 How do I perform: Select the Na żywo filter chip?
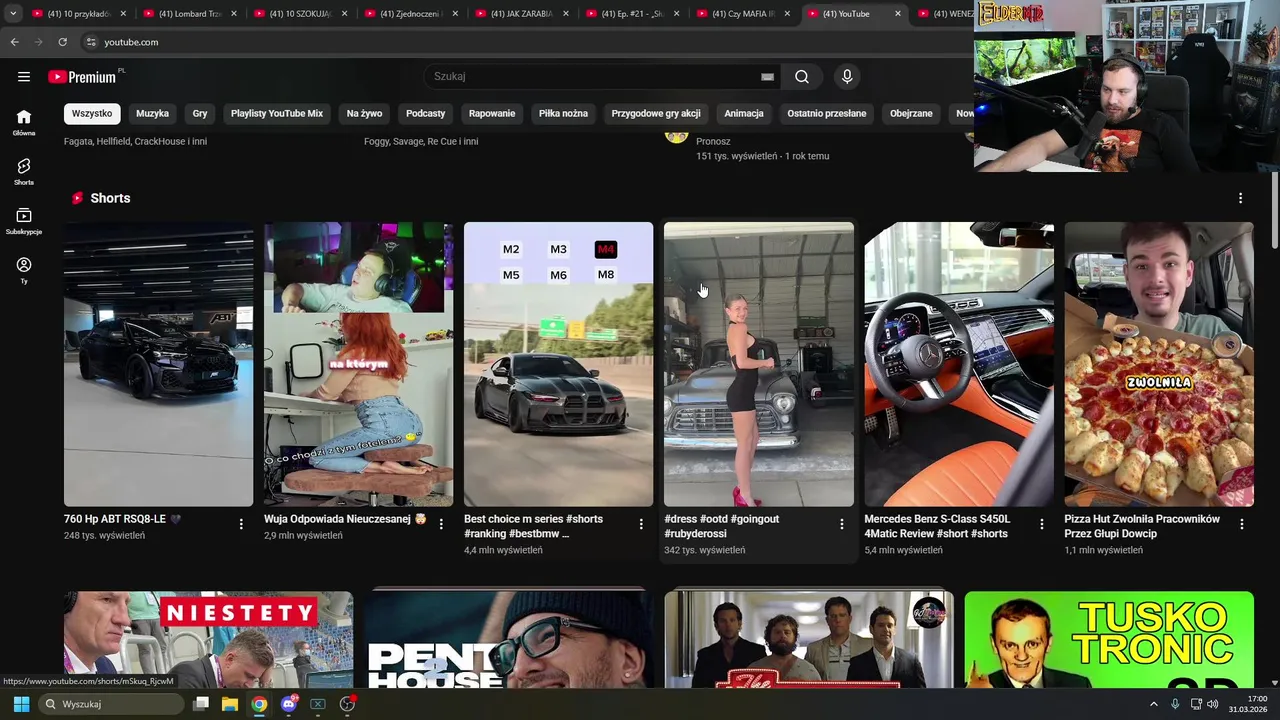pyautogui.click(x=364, y=114)
